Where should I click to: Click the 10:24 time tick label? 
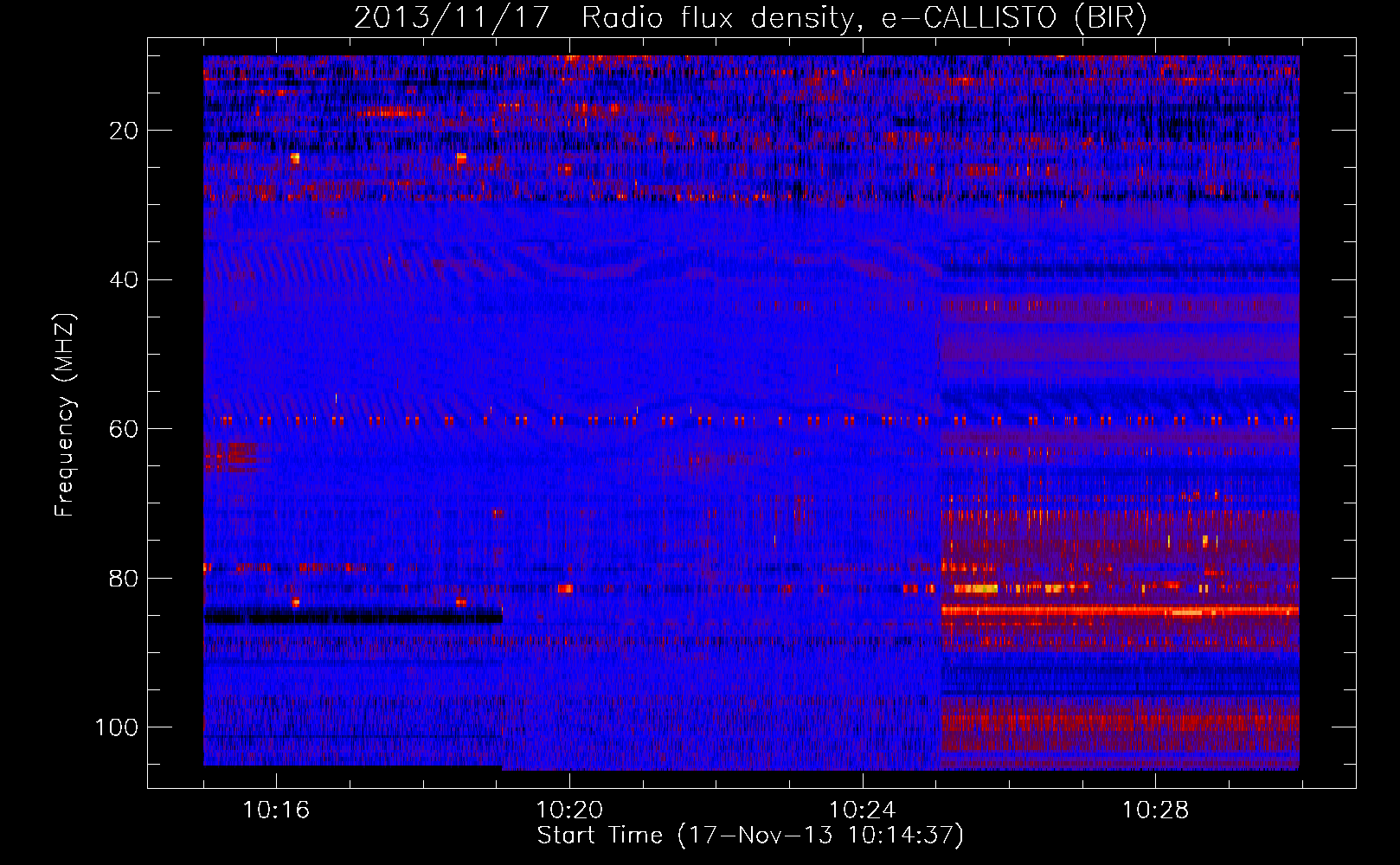(862, 811)
